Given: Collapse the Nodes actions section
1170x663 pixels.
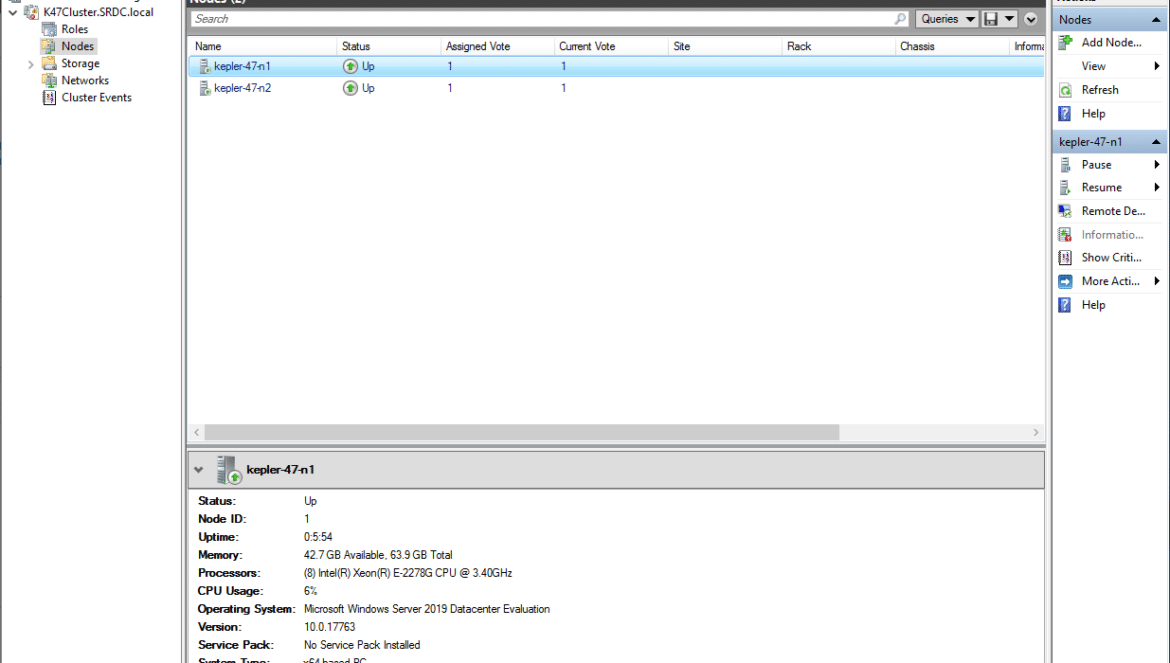Looking at the screenshot, I should point(1156,20).
